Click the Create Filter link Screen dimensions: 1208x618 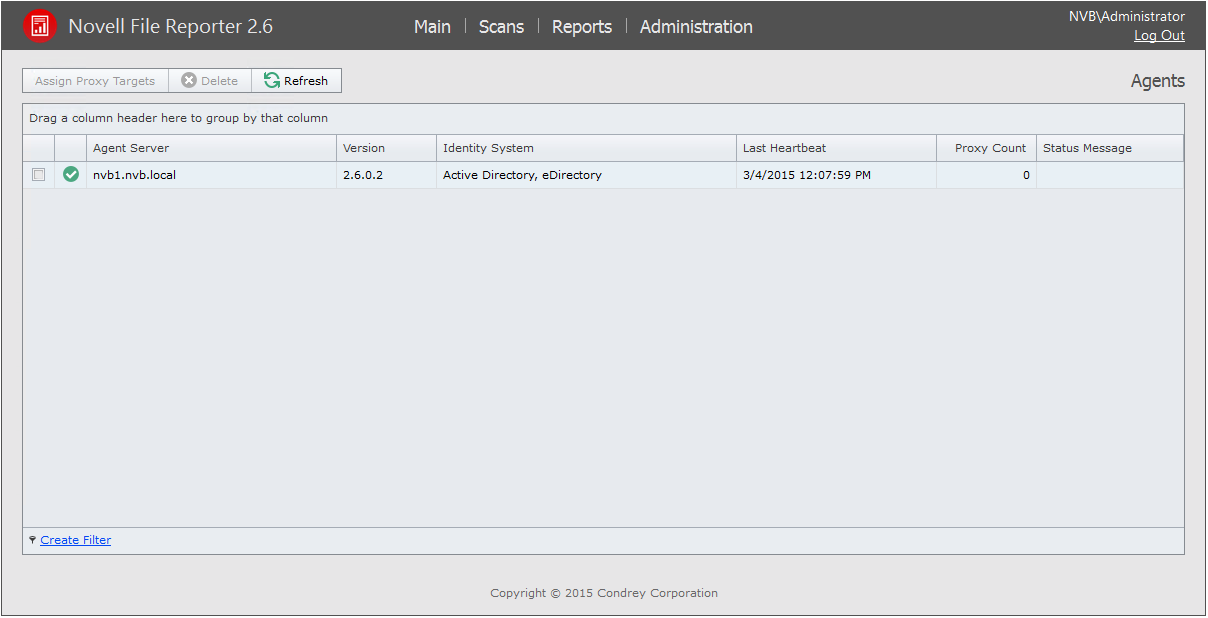76,540
